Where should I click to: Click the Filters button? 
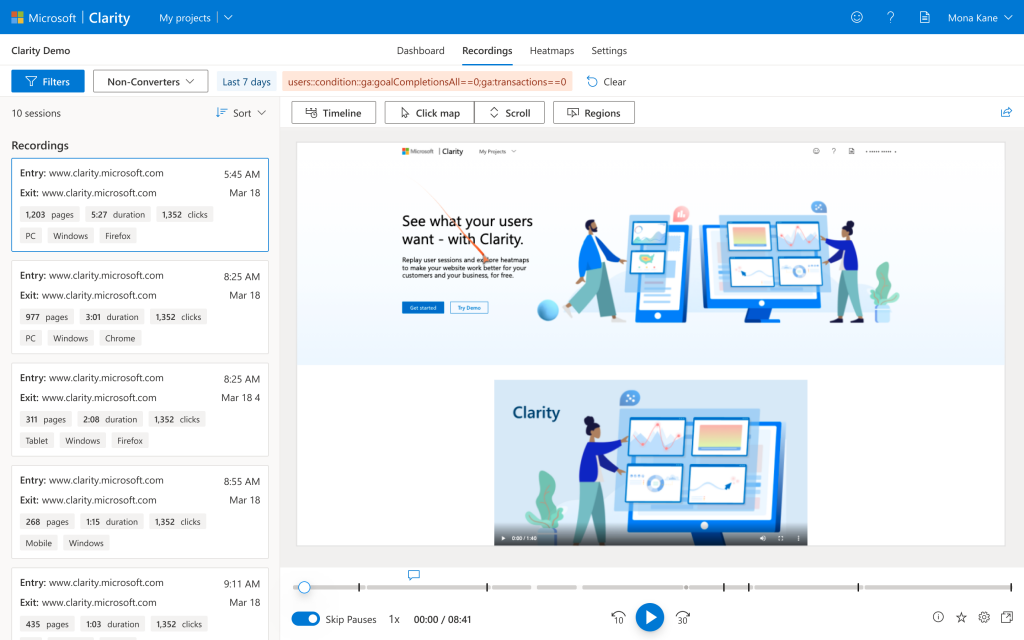coord(48,82)
